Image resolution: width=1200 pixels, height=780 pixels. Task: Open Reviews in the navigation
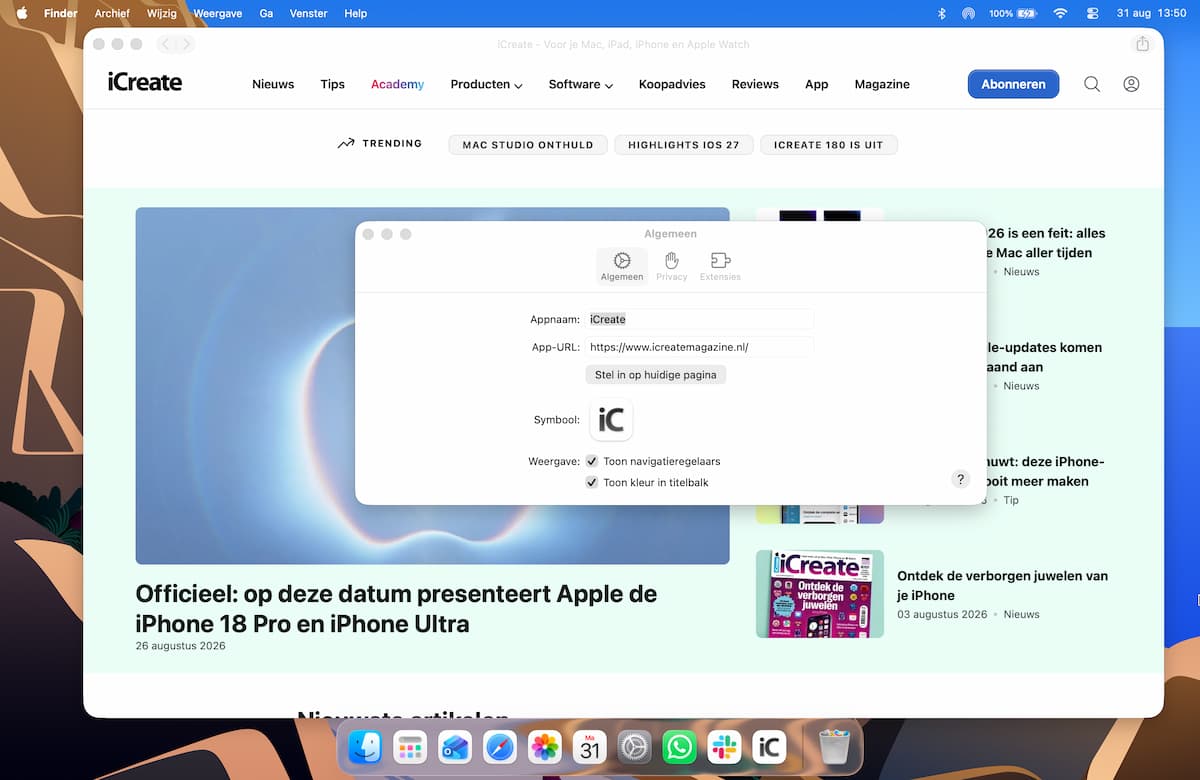[x=755, y=84]
